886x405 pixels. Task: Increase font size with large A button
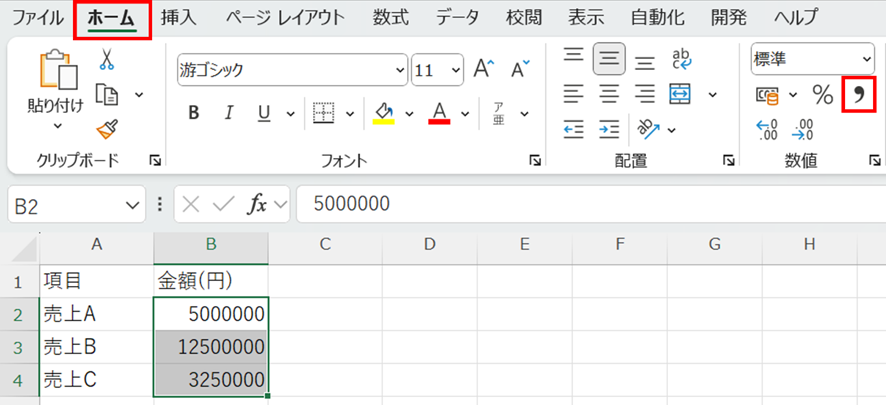[x=484, y=70]
